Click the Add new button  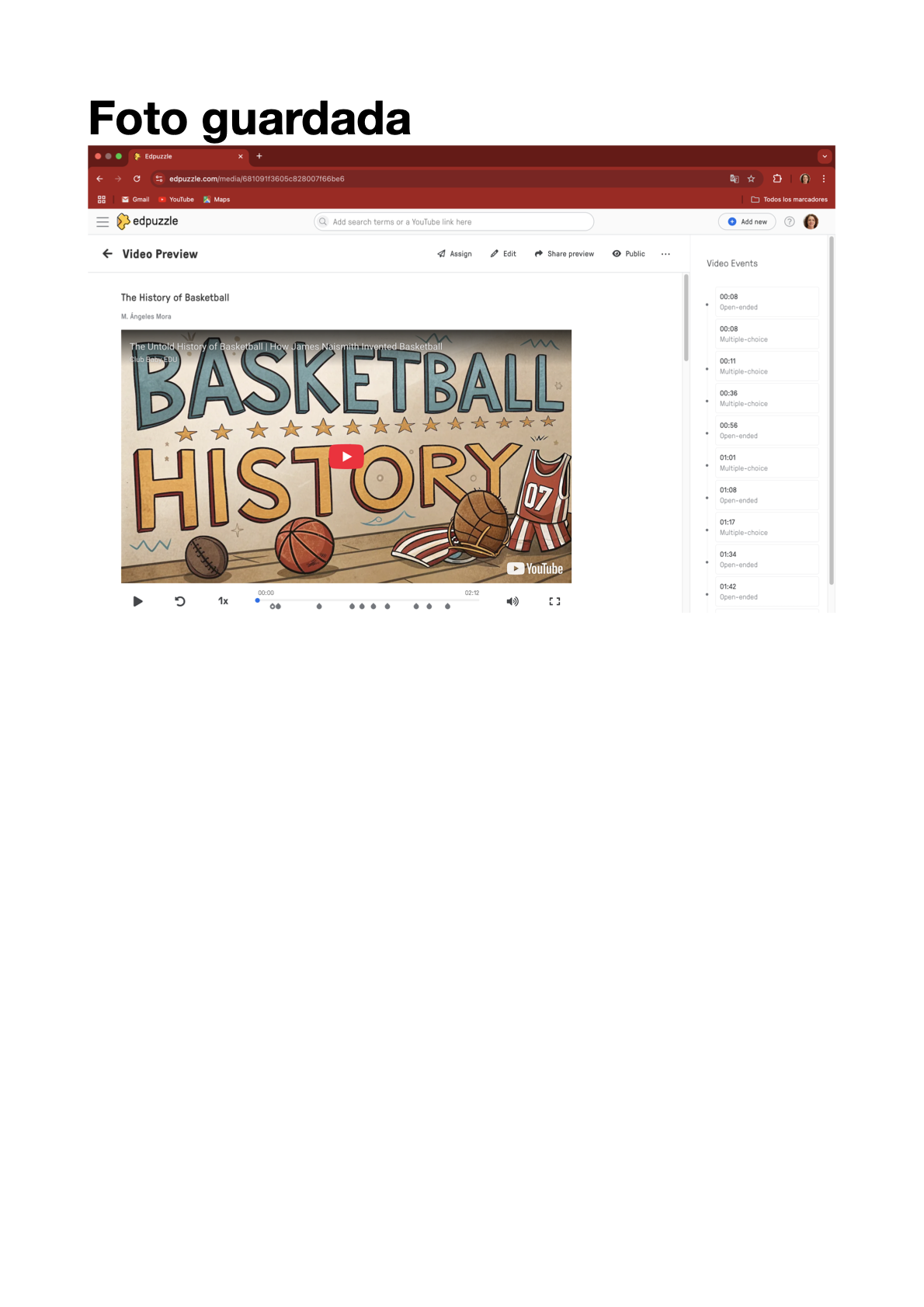(747, 222)
